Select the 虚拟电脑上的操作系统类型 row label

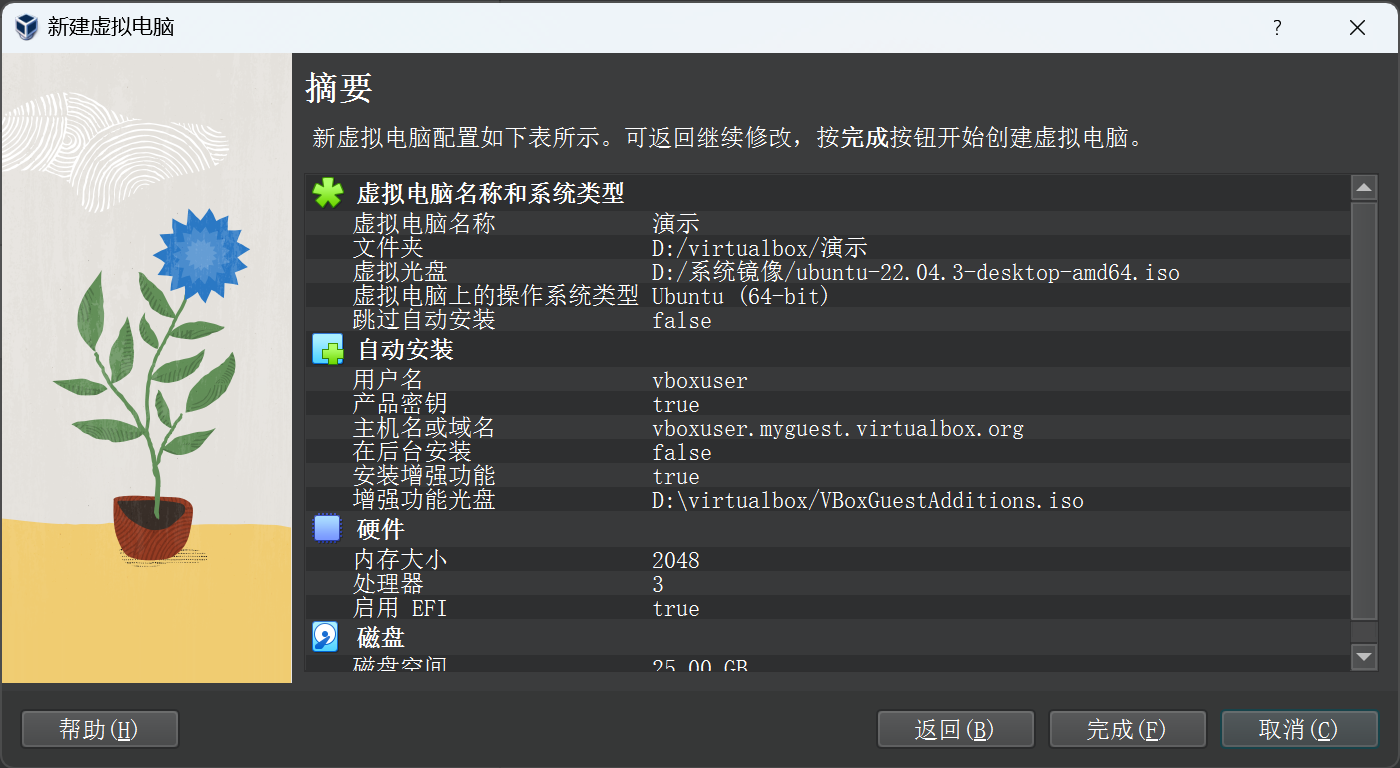pyautogui.click(x=495, y=295)
